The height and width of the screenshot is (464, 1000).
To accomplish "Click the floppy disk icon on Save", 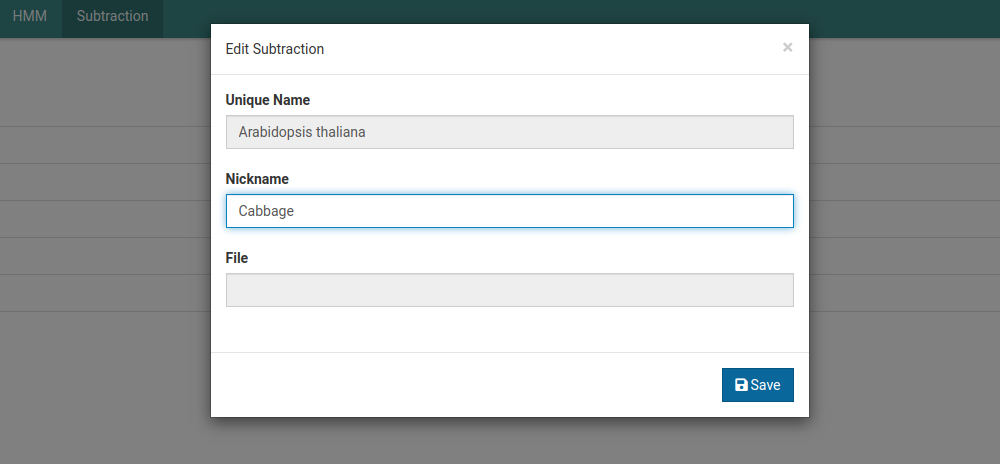I will pos(741,385).
